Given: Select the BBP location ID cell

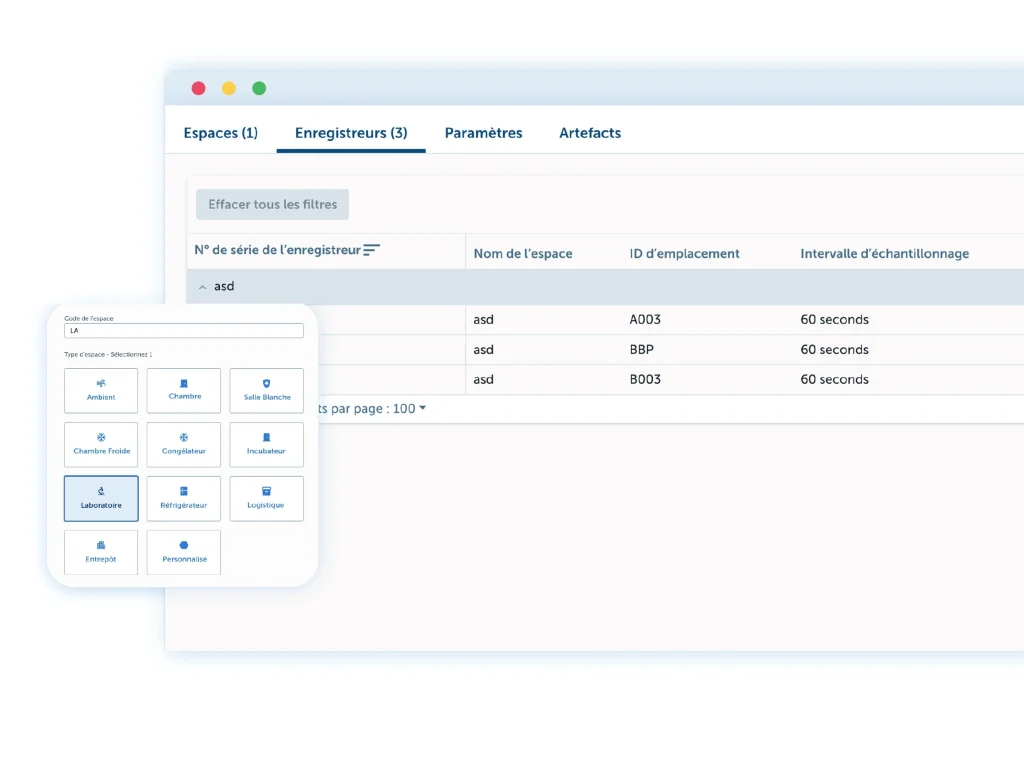Looking at the screenshot, I should 641,349.
